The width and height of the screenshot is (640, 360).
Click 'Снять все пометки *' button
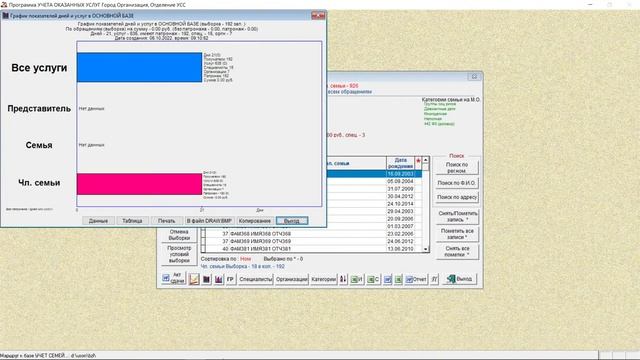coord(457,251)
